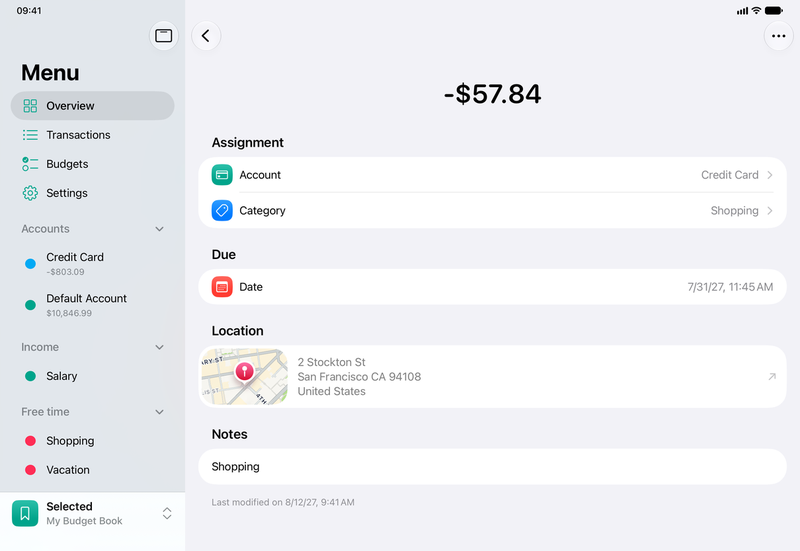Select the Vacation category in sidebar
This screenshot has height=551, width=800.
[92, 470]
